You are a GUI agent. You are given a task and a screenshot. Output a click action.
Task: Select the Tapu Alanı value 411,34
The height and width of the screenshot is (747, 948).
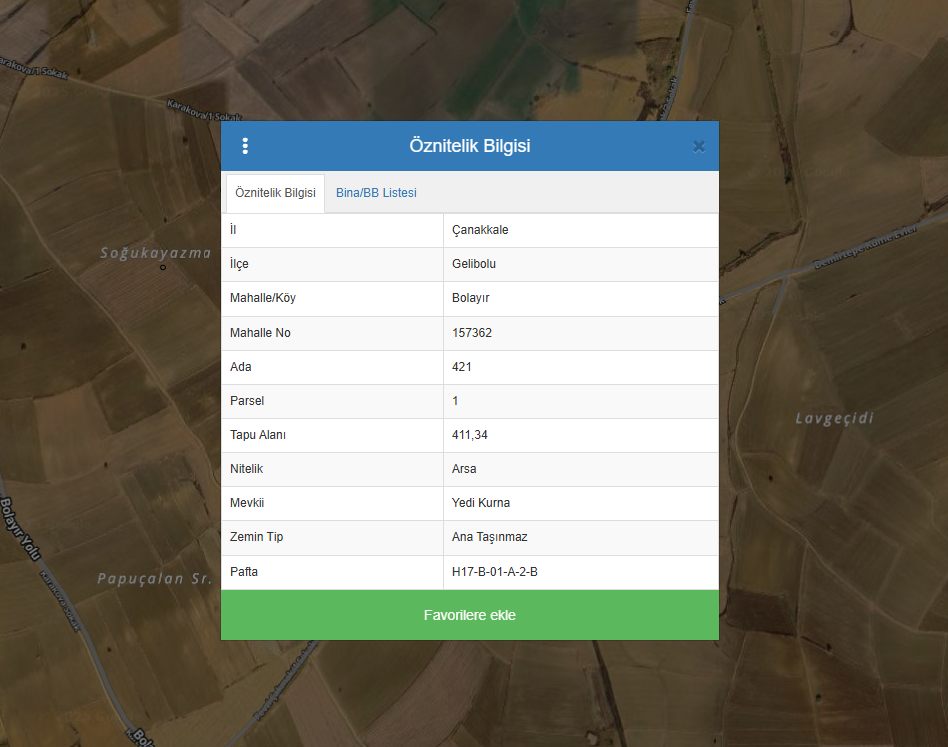pyautogui.click(x=470, y=435)
